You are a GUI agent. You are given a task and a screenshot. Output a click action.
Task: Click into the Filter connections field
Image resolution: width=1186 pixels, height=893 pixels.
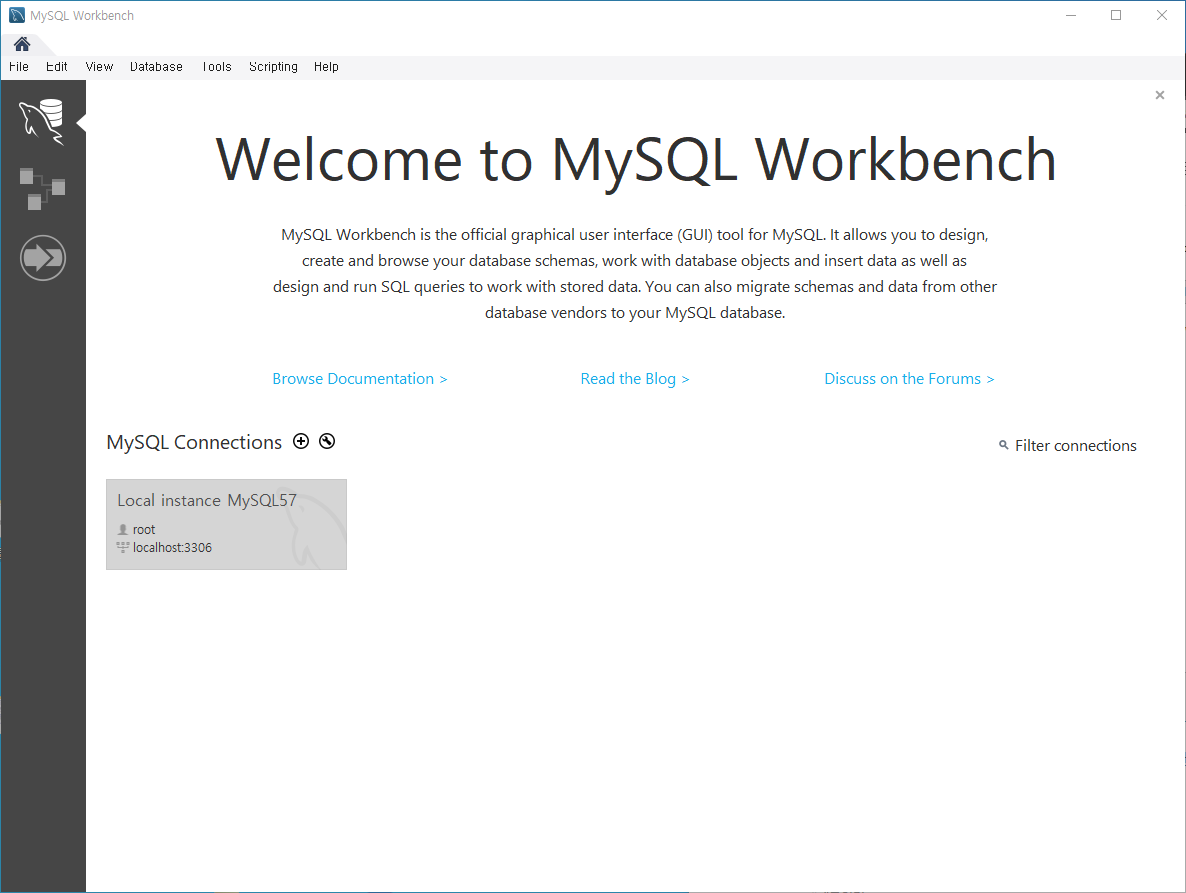coord(1076,446)
